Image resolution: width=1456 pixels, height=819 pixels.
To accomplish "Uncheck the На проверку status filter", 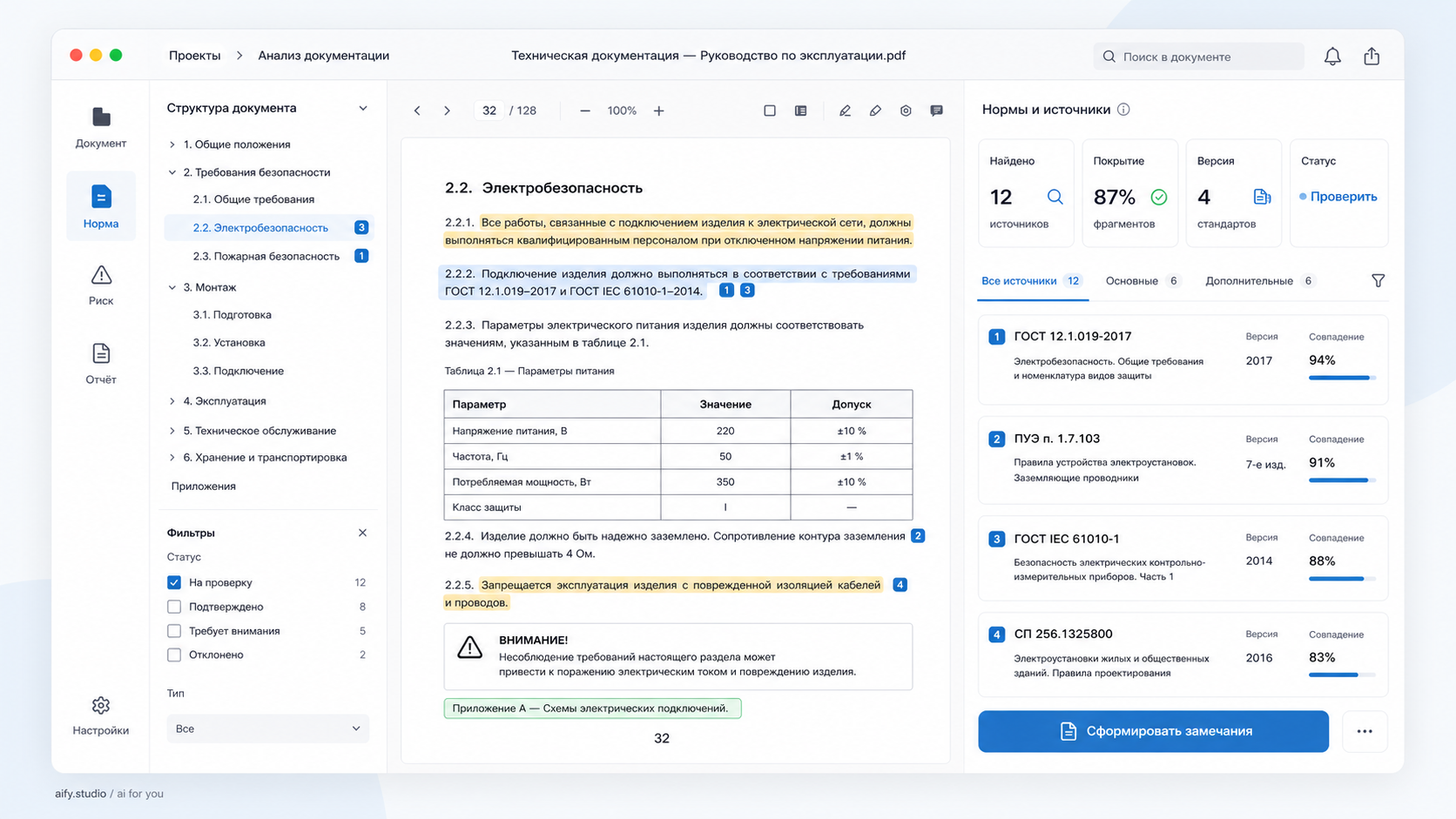I will click(x=174, y=582).
